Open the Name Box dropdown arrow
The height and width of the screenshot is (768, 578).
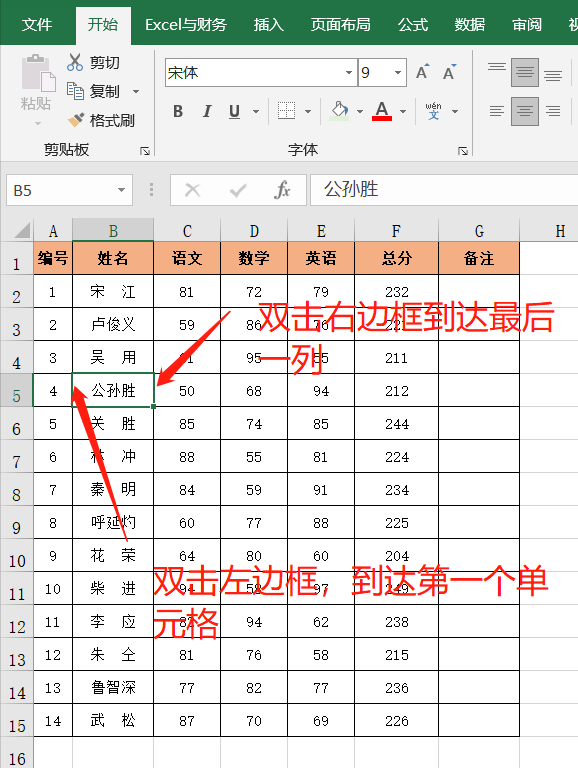click(x=121, y=190)
